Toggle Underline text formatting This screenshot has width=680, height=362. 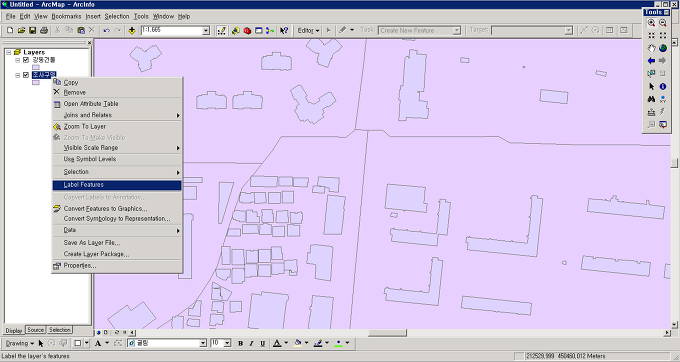[262, 343]
